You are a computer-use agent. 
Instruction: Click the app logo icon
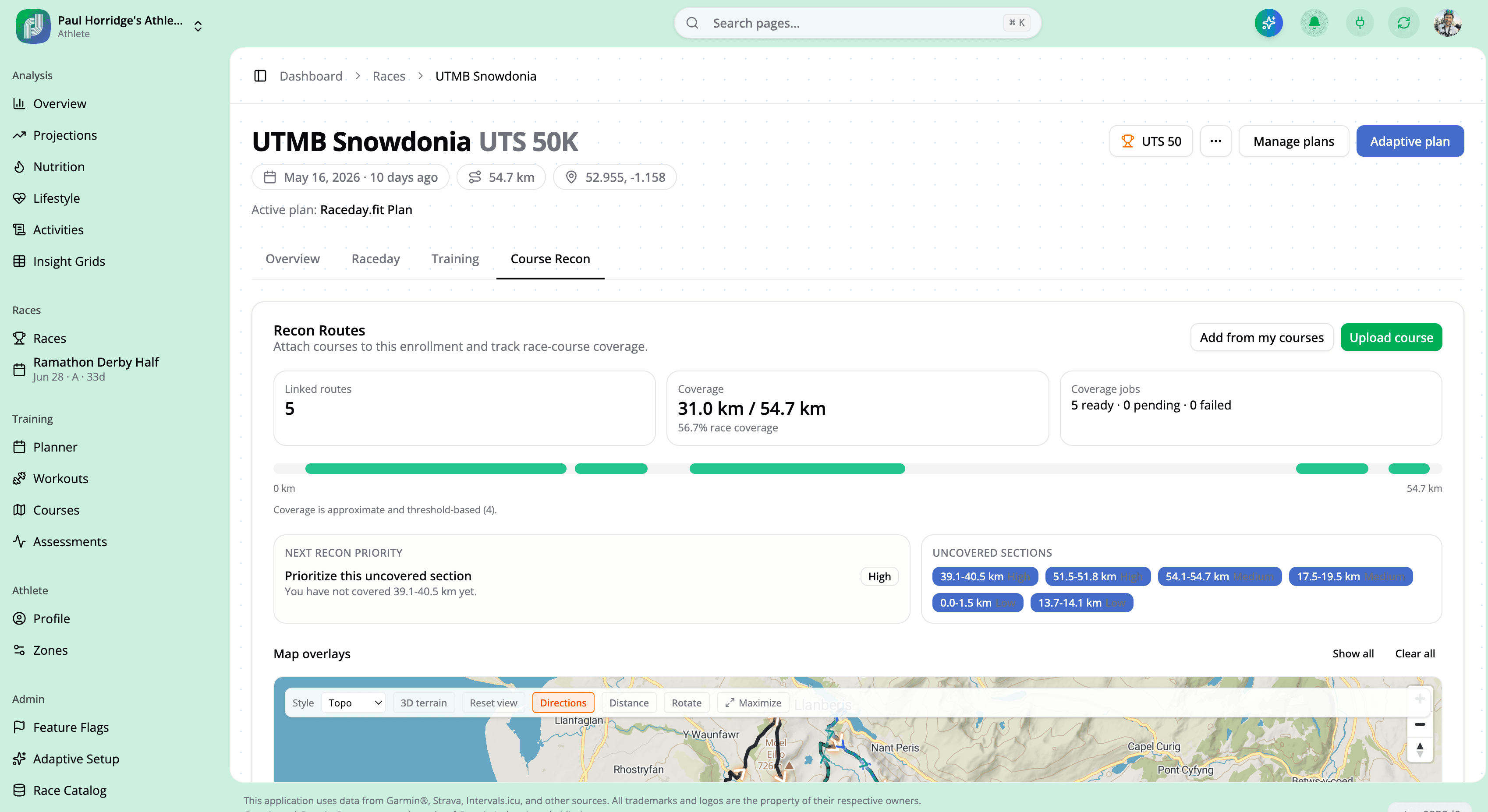click(33, 26)
